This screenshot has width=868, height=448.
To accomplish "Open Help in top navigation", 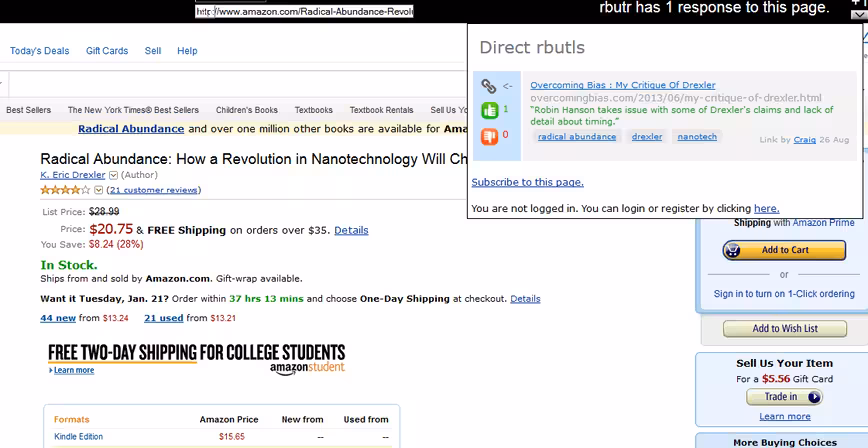I will 187,51.
